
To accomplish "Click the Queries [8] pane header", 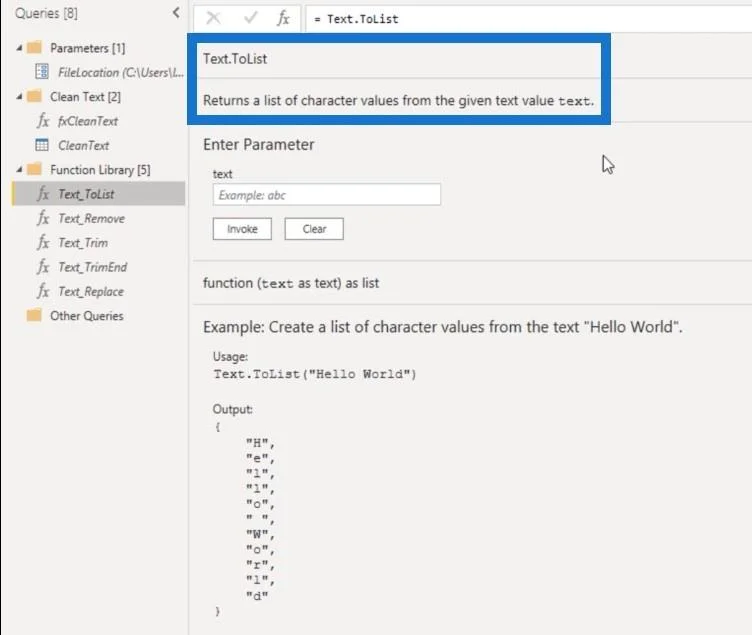I will coord(46,13).
